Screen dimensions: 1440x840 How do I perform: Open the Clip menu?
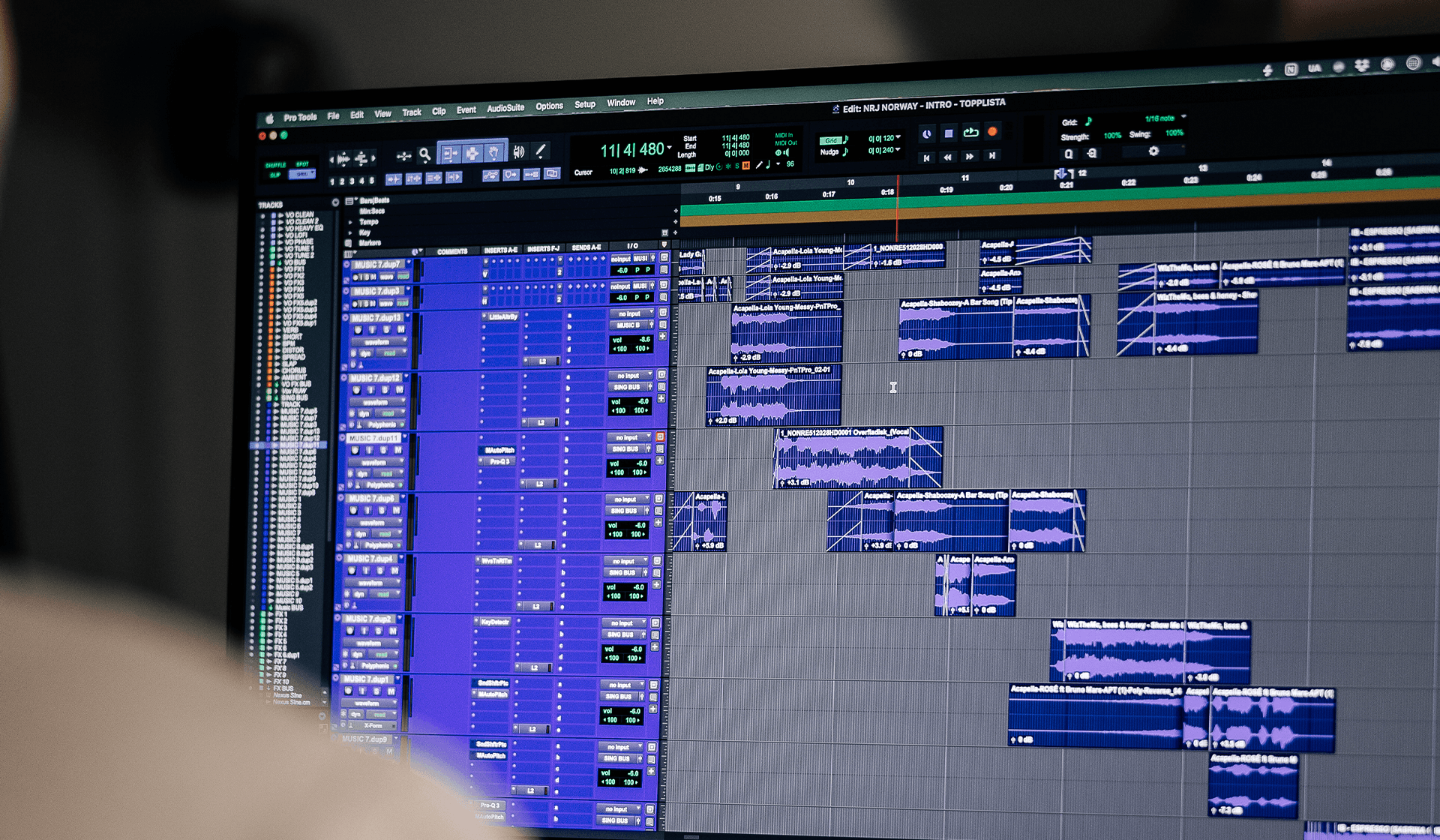pyautogui.click(x=439, y=111)
